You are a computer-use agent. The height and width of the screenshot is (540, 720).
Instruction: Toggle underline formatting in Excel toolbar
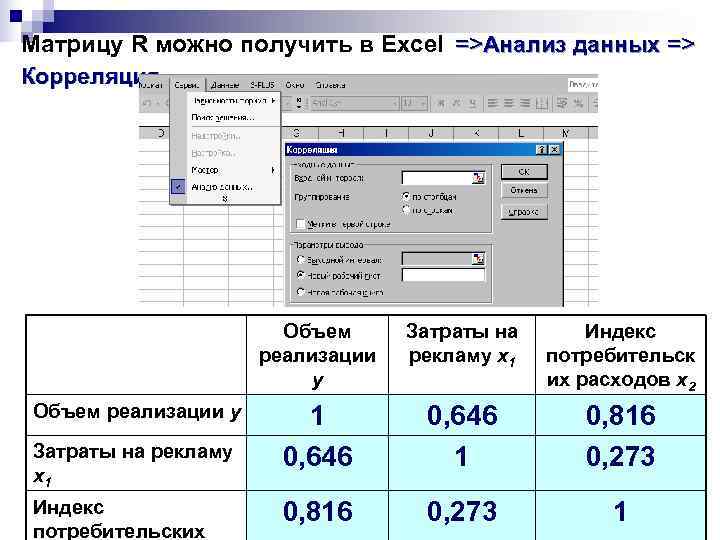[x=472, y=103]
